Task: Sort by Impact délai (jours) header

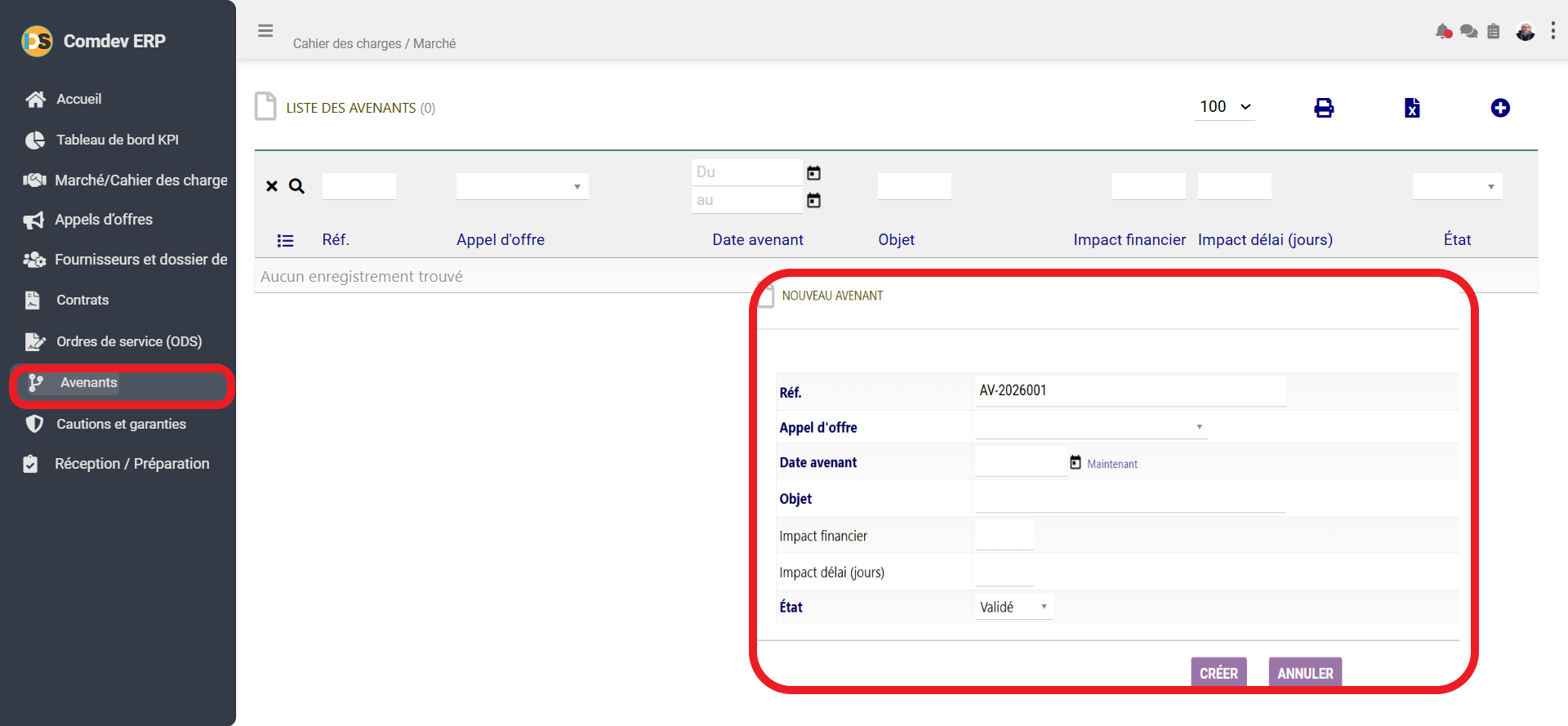Action: 1265,239
